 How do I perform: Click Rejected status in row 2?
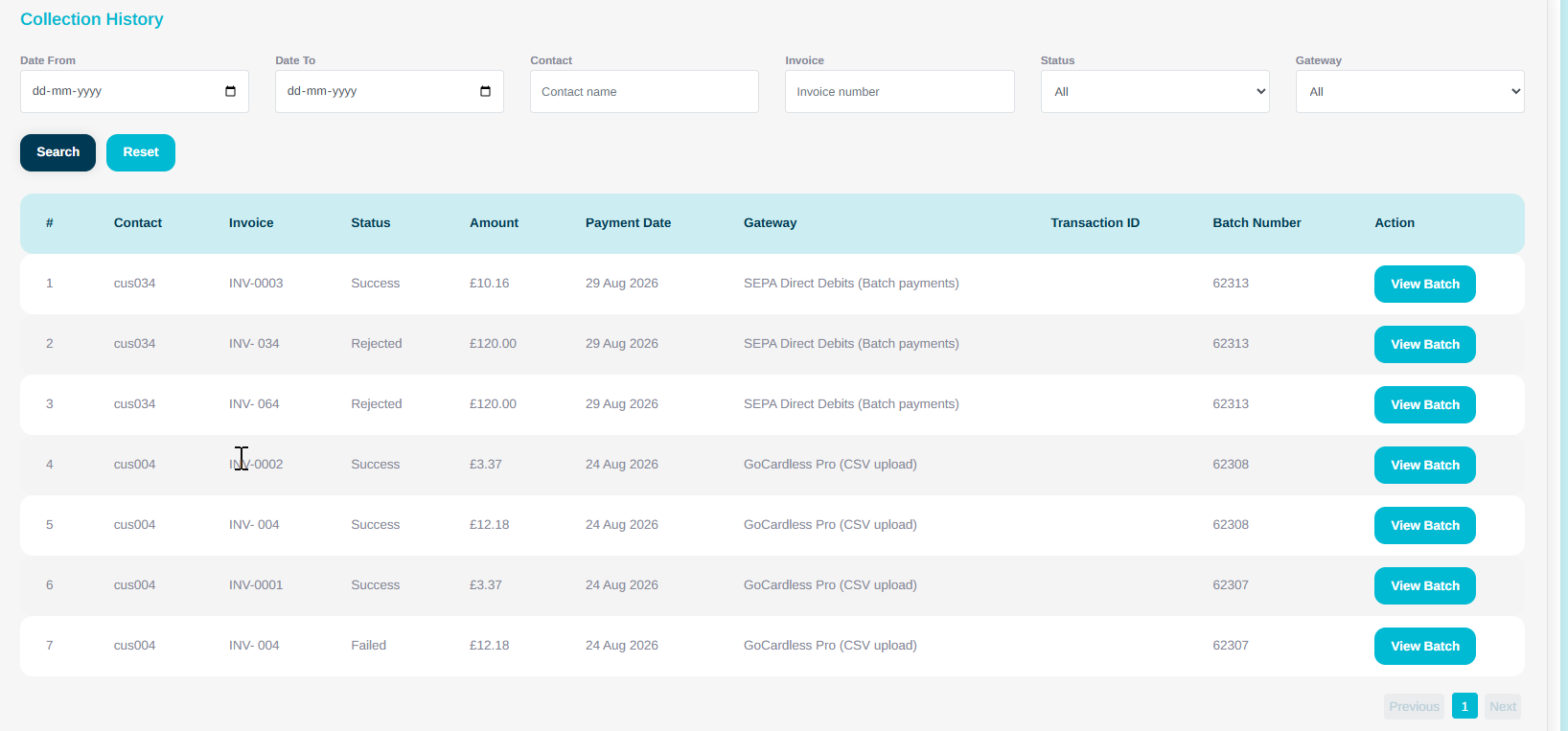coord(377,343)
